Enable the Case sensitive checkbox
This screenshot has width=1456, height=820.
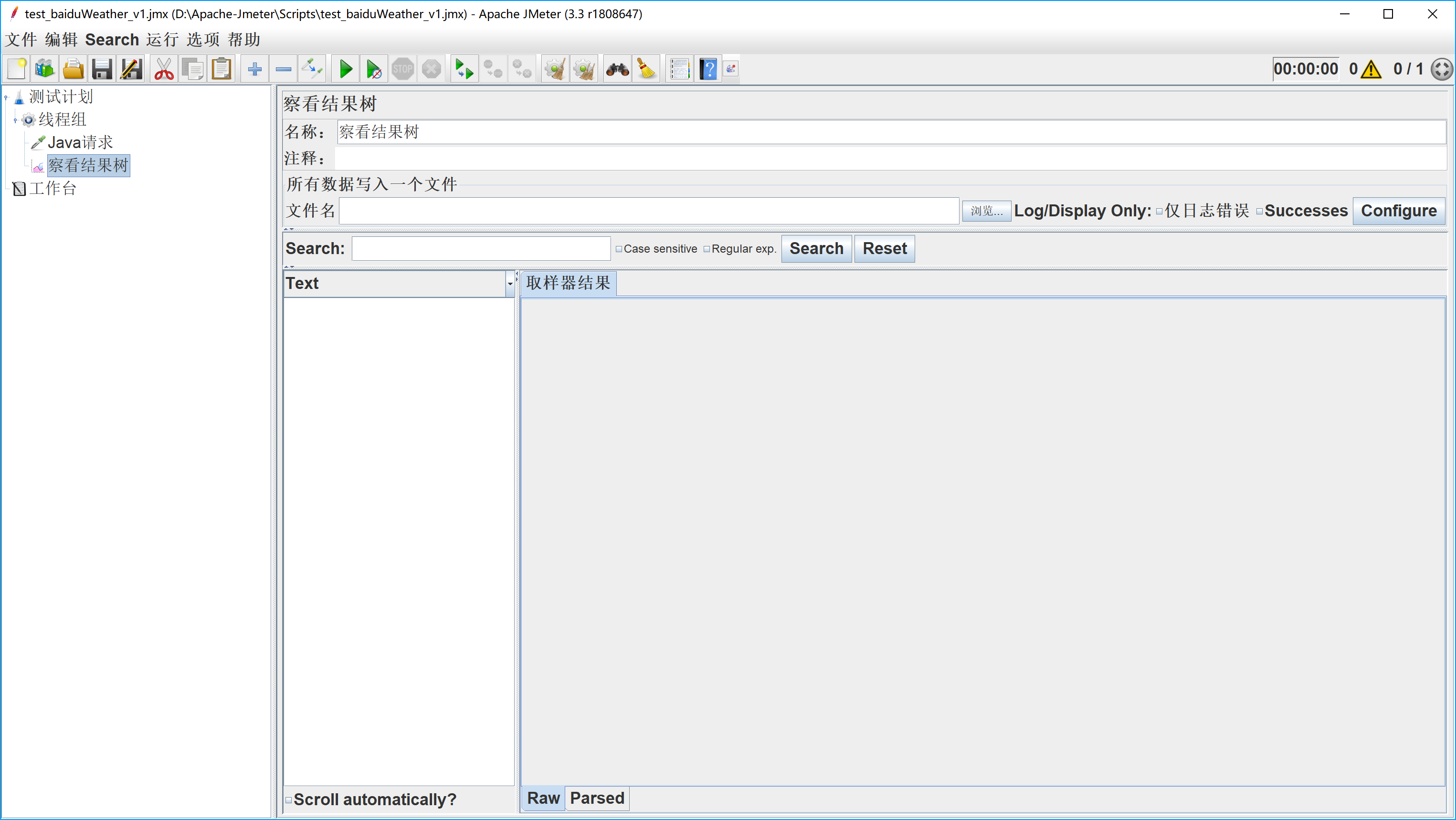tap(619, 249)
